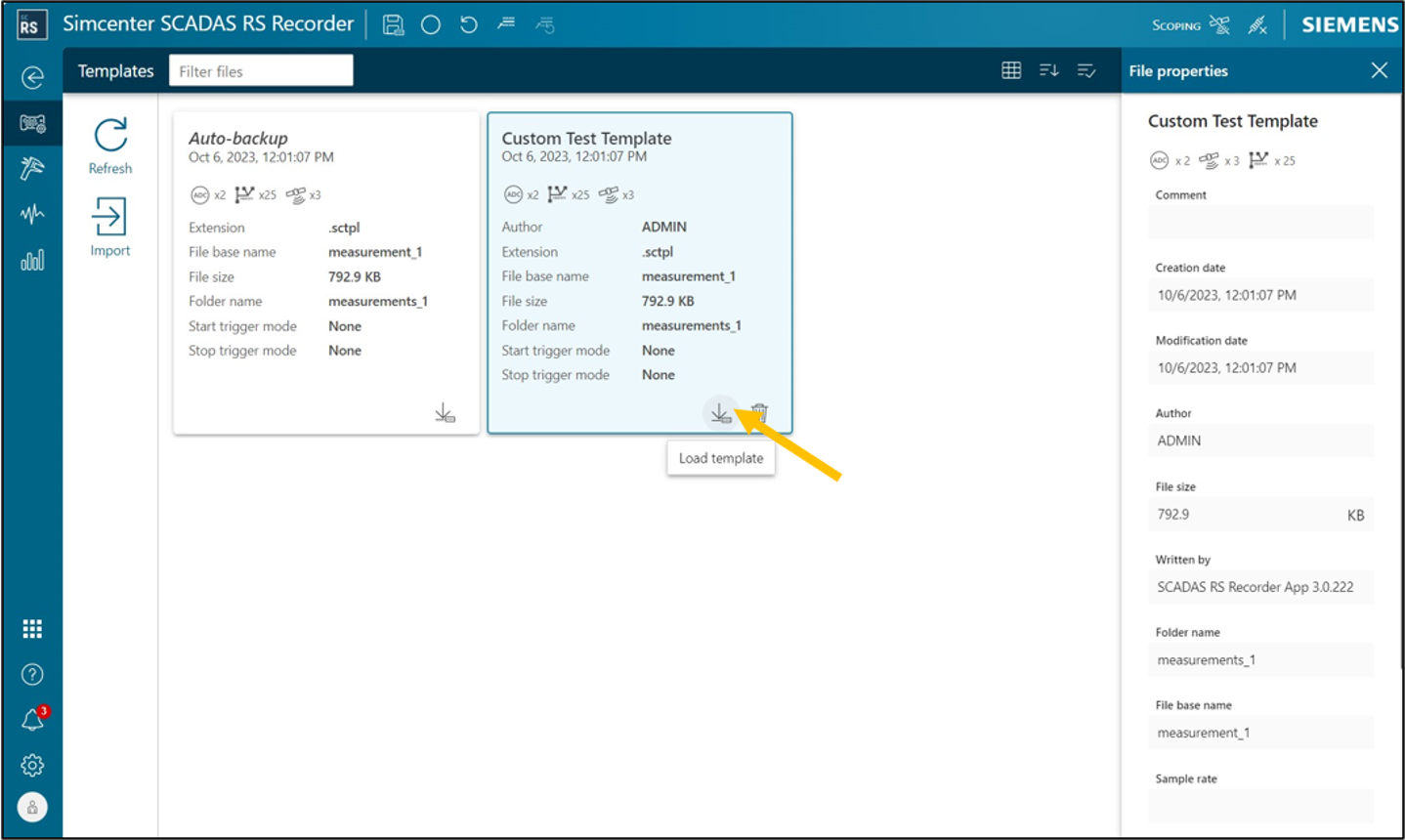Click the flag lines icon in title bar
1405x840 pixels.
click(x=506, y=23)
